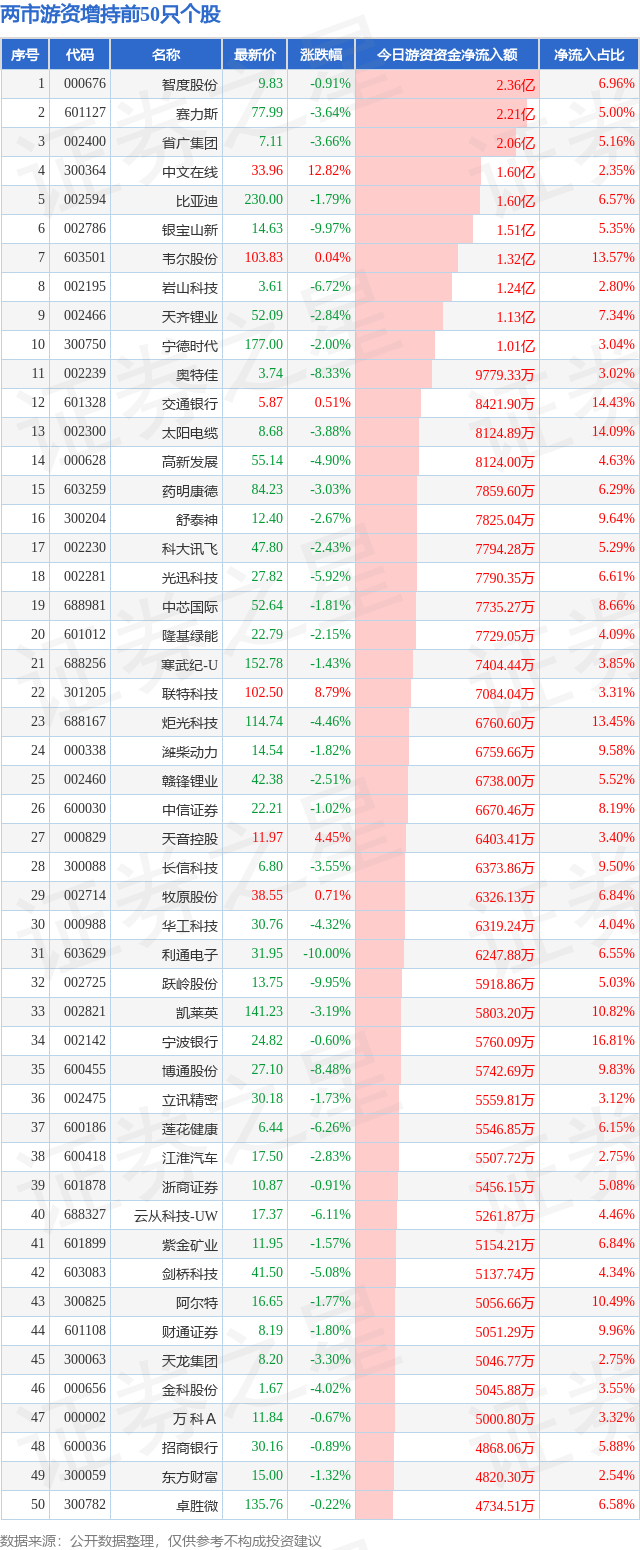
Task: Select stock name 天齐锂业
Action: [x=190, y=316]
